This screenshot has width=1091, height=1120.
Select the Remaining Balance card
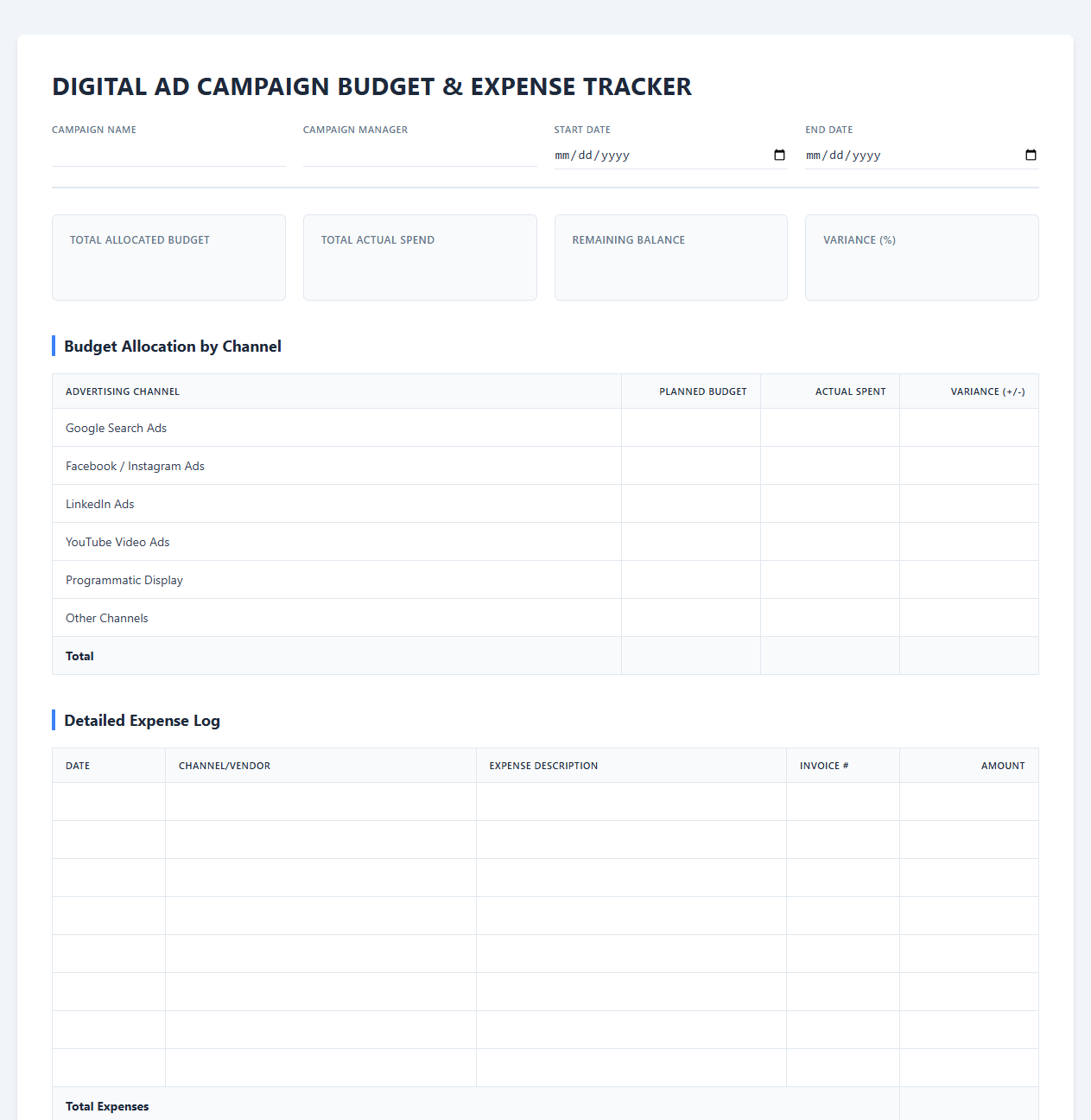coord(671,258)
